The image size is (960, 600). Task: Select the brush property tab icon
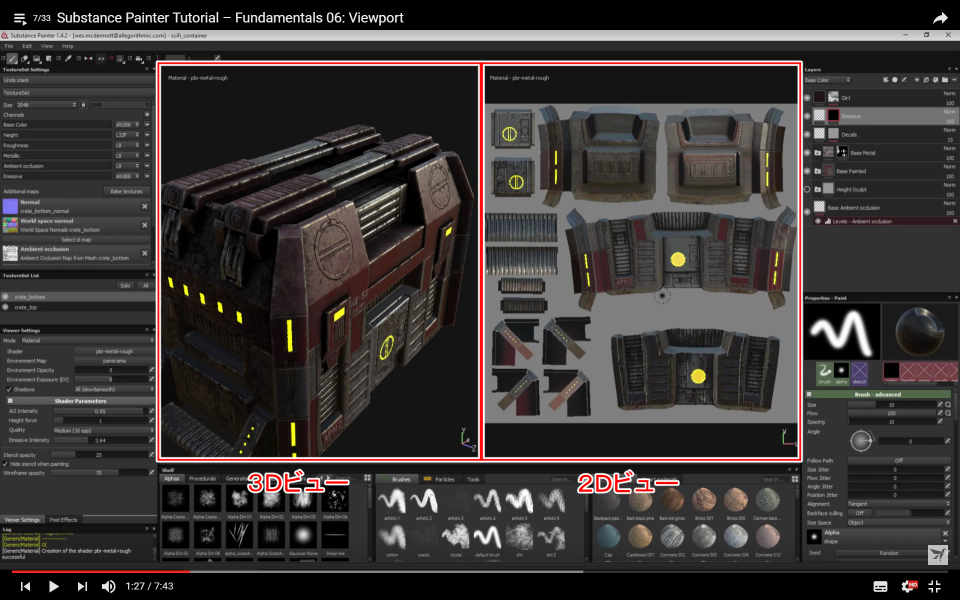[x=825, y=372]
